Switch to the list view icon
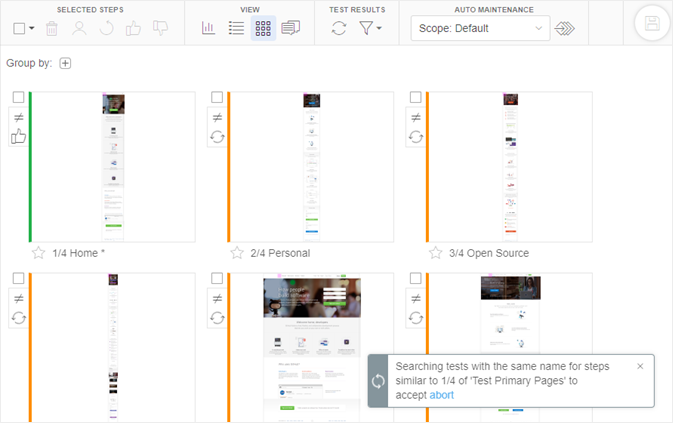The image size is (673, 423). pos(236,28)
